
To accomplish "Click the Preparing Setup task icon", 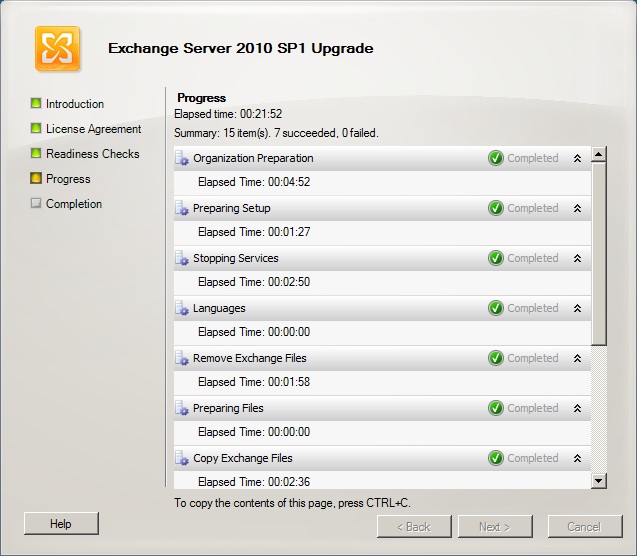I will coord(182,208).
